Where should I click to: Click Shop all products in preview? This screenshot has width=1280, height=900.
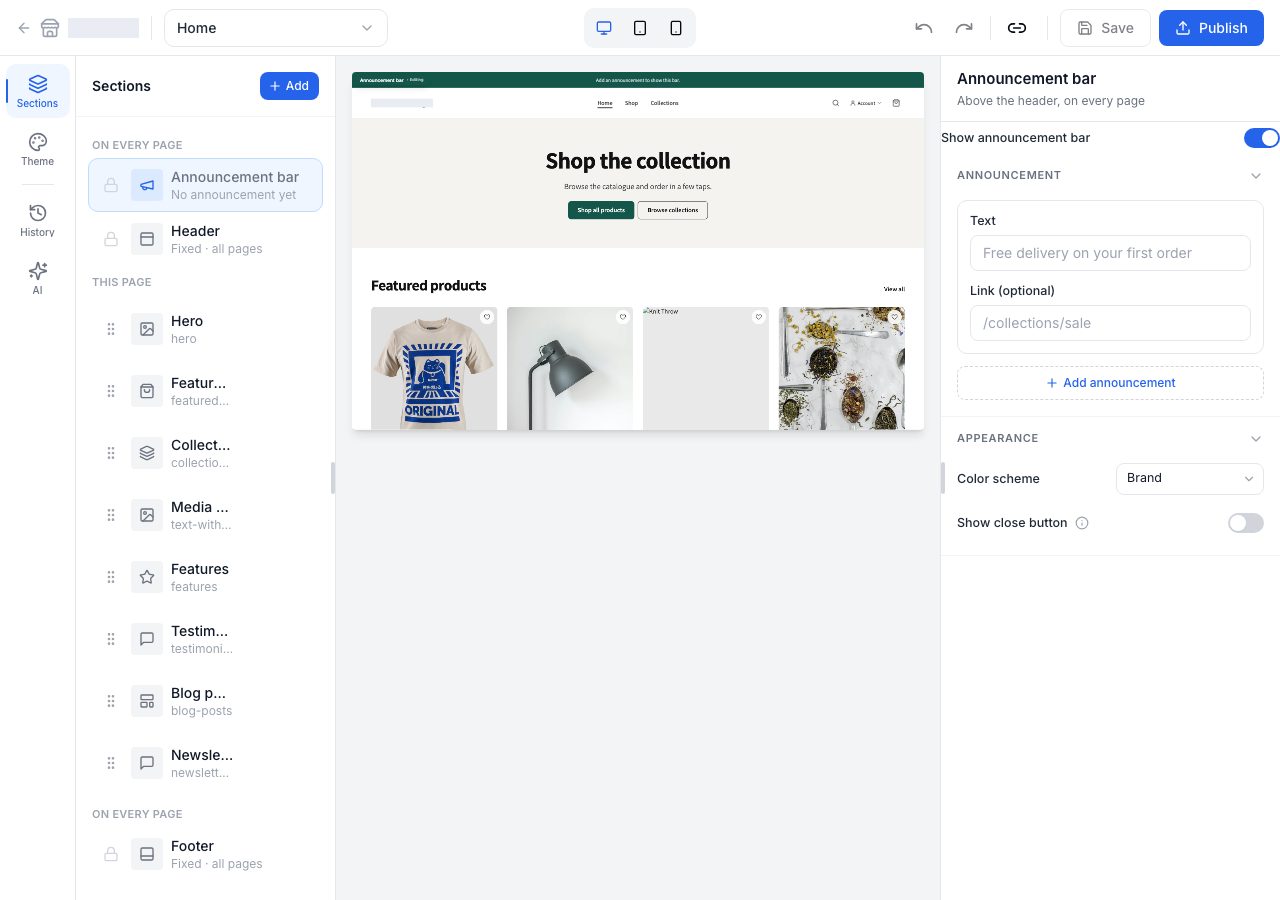pyautogui.click(x=601, y=210)
